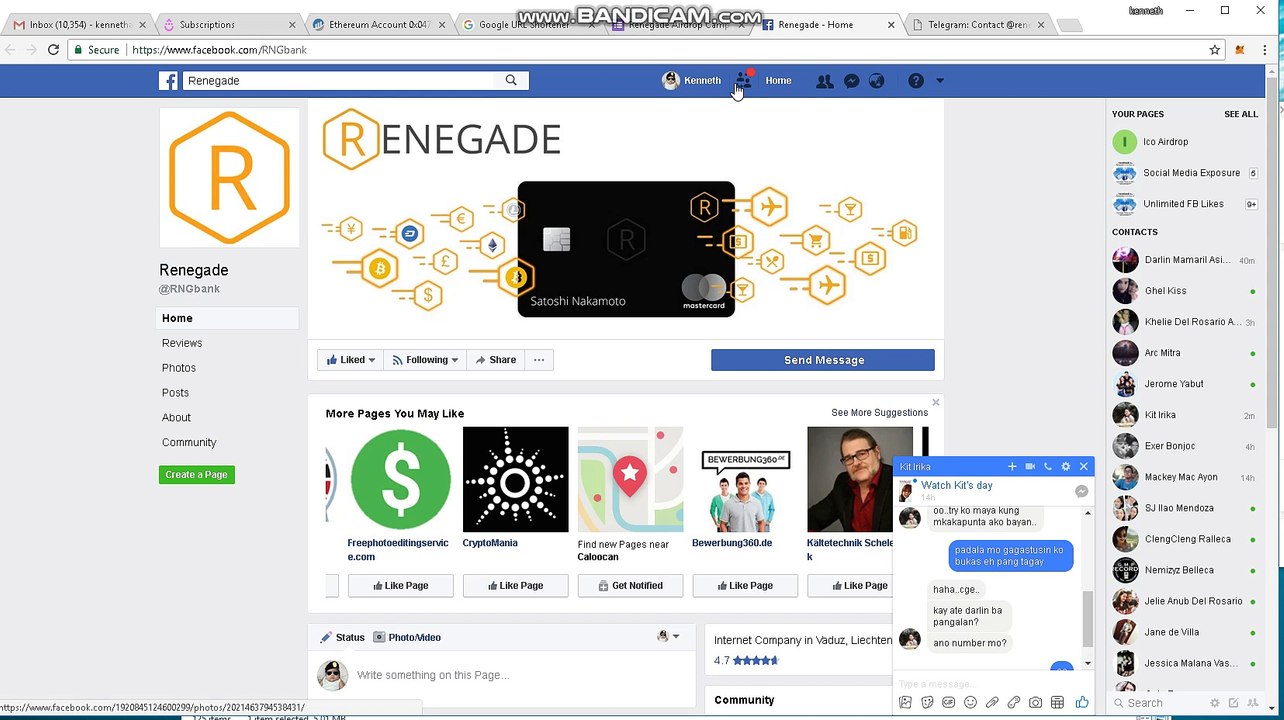The width and height of the screenshot is (1284, 720).
Task: Open the Quick Help question icon
Action: coord(916,81)
